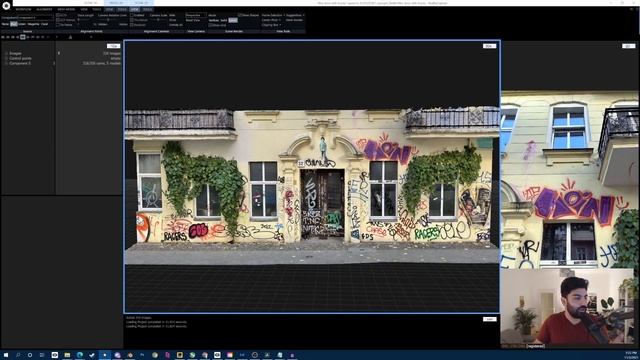Select the leftmost layout preset icon in layout bar
The image size is (640, 360).
point(3,37)
